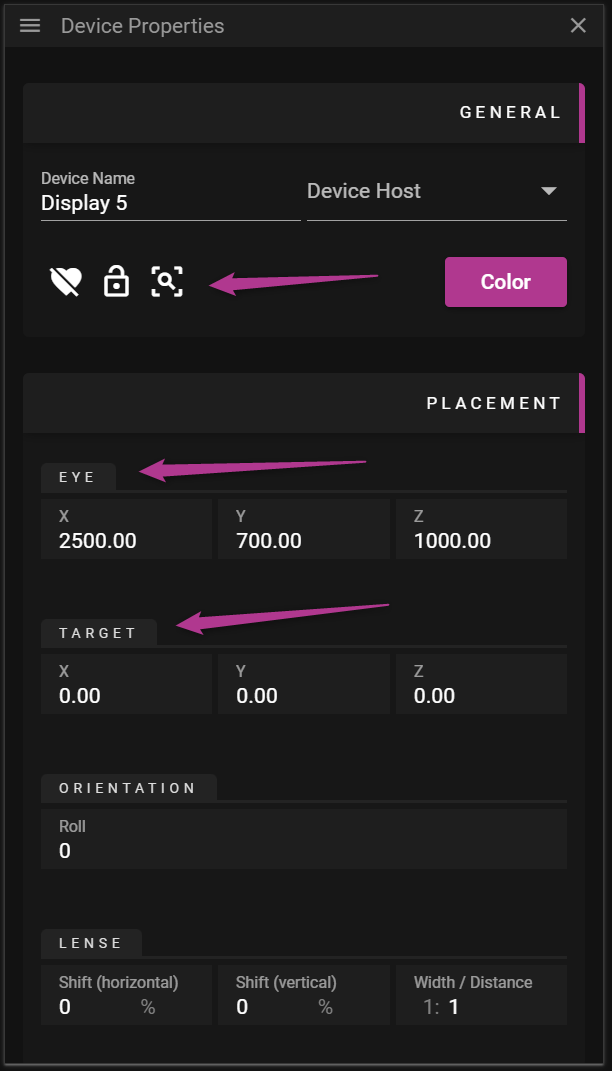Close the Device Properties panel

point(578,26)
